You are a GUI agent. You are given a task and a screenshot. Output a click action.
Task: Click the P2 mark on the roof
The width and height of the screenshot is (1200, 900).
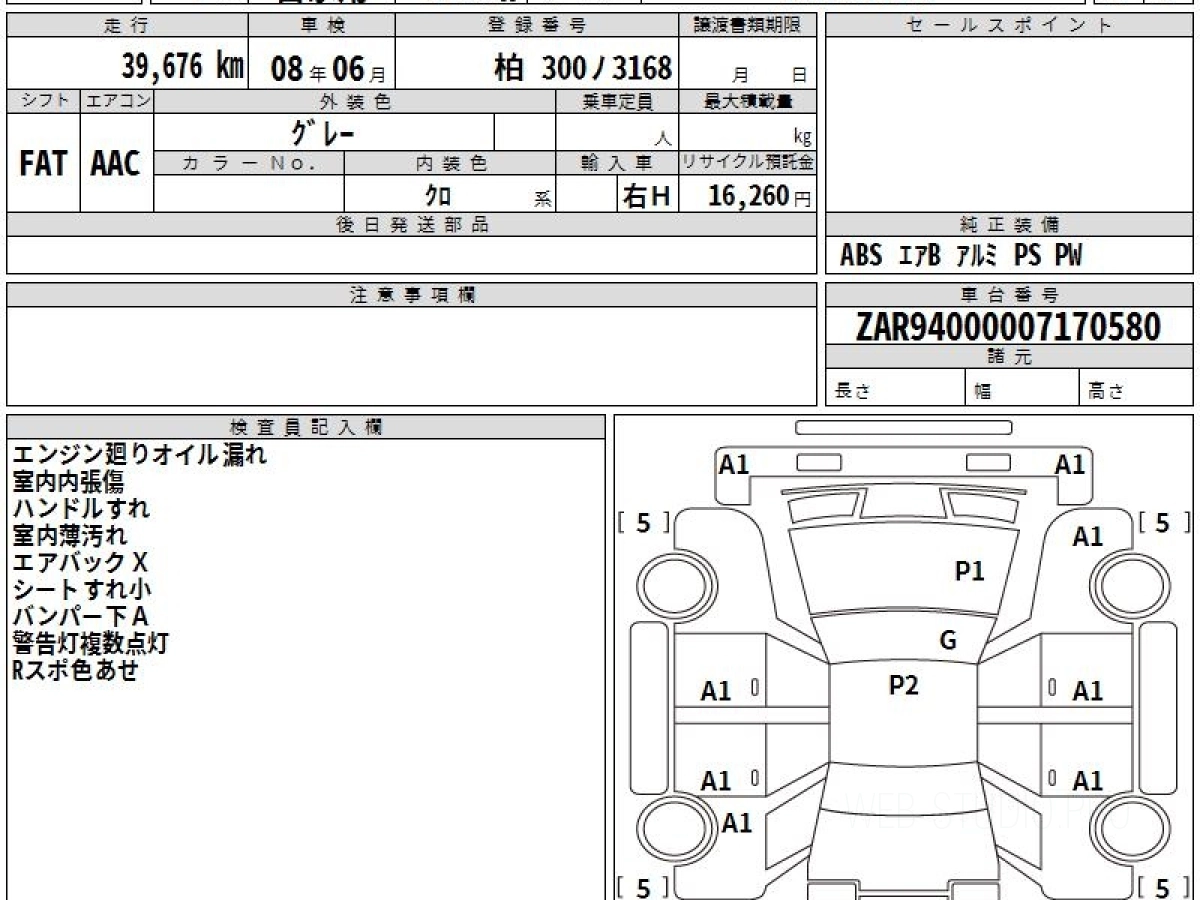click(x=904, y=685)
